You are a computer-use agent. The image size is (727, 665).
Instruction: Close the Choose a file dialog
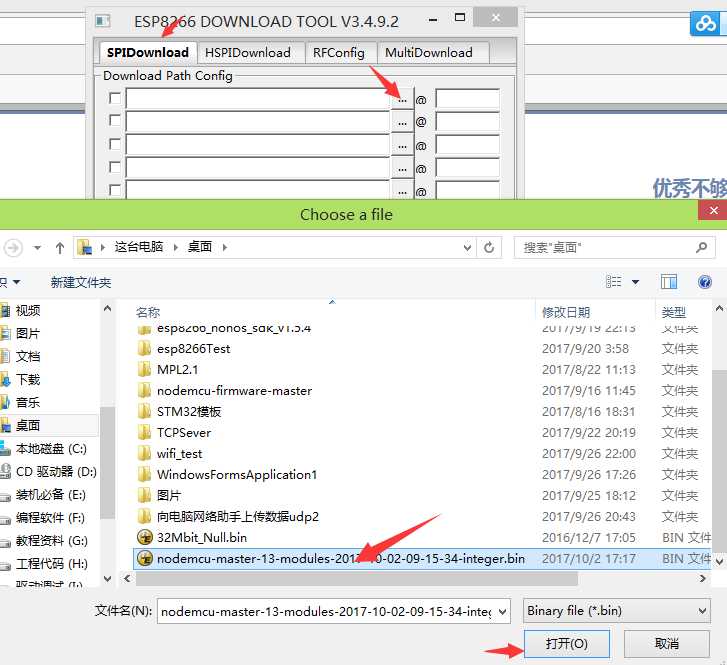pyautogui.click(x=713, y=211)
